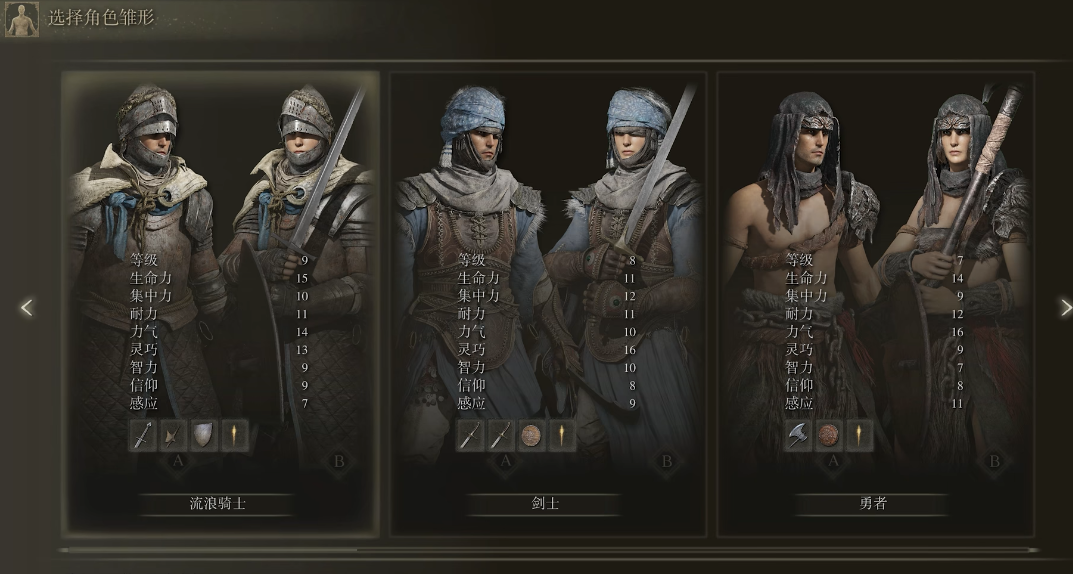Click the round wooden shield icon under 剑士
The height and width of the screenshot is (574, 1073).
click(532, 435)
